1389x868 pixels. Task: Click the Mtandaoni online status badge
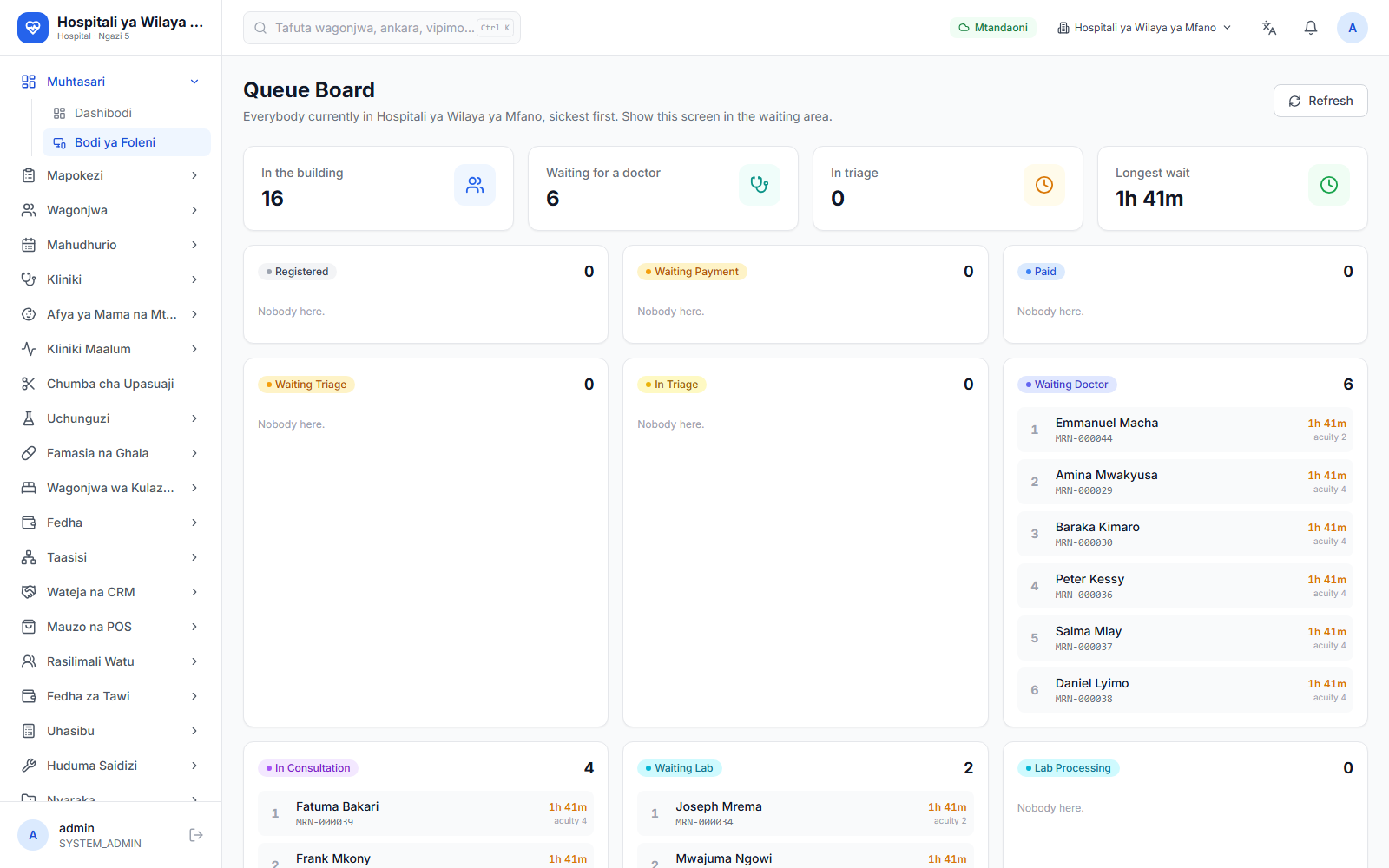tap(993, 28)
